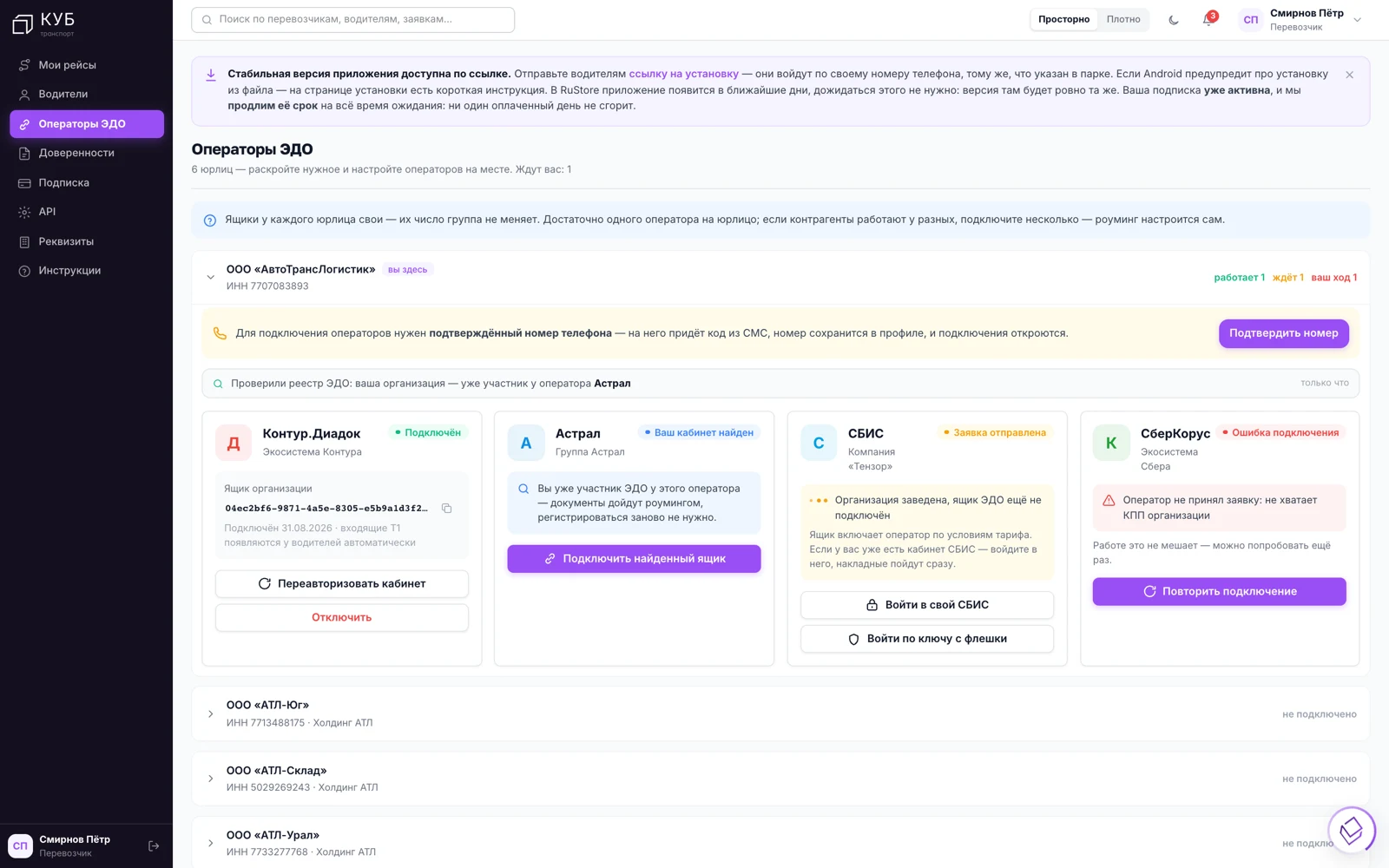Collapse the ООО «АвтоТрансЛогистик» section
The height and width of the screenshot is (868, 1389).
coord(210,278)
